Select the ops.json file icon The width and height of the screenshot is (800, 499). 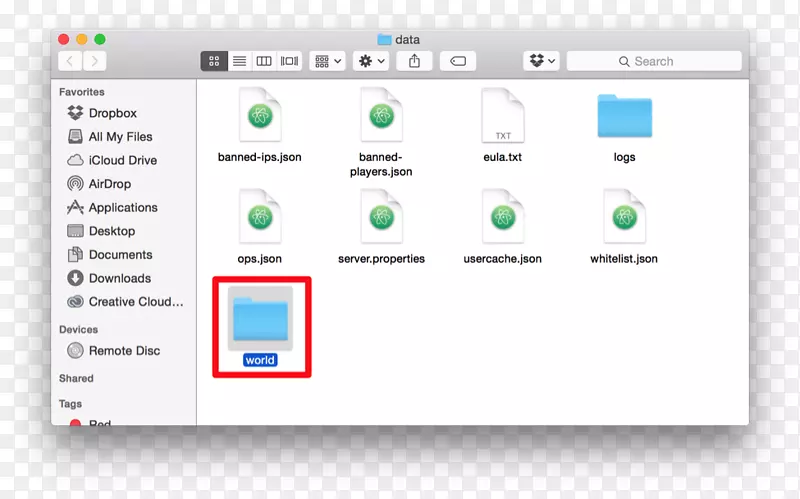260,216
